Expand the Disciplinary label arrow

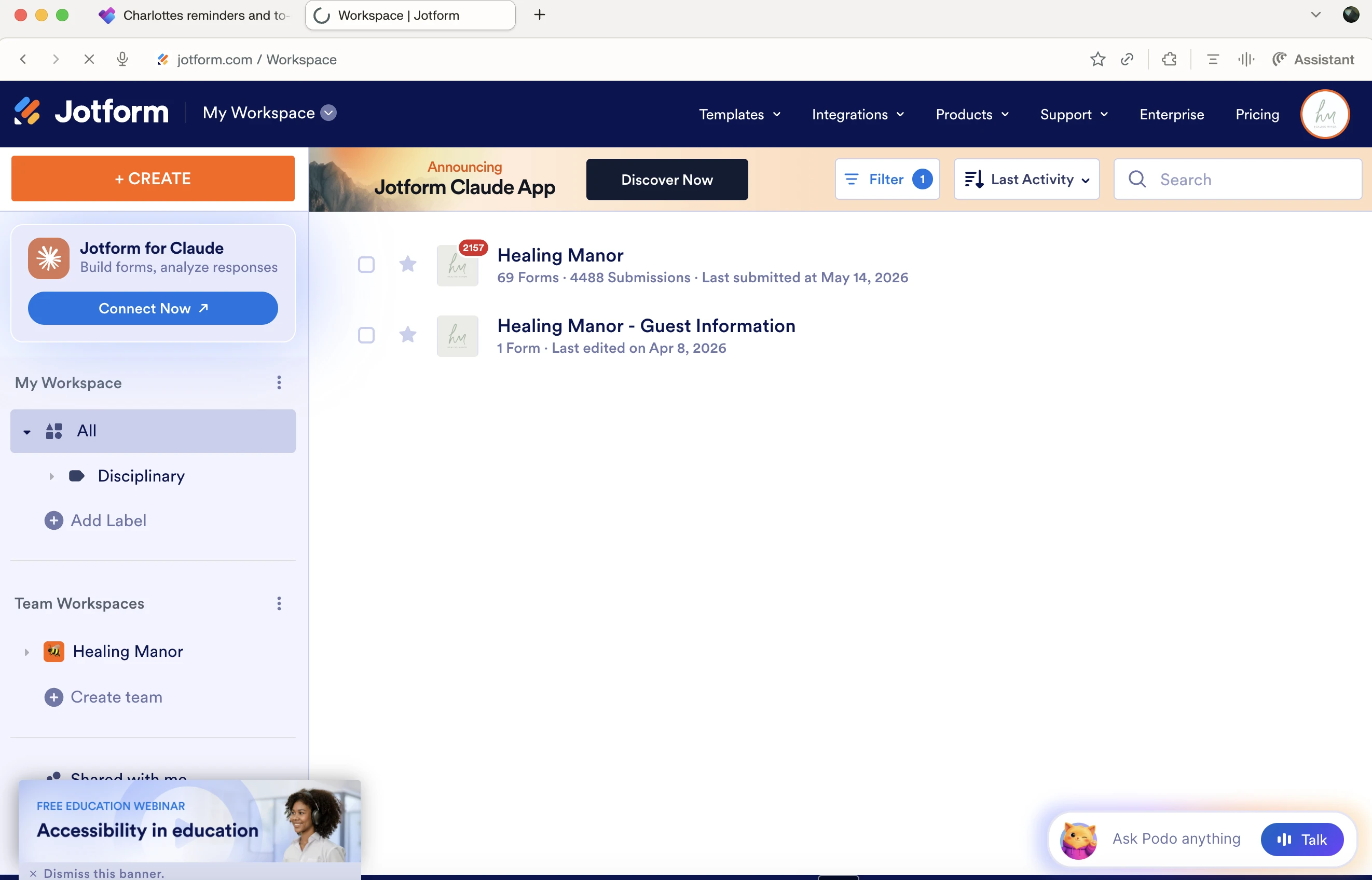[x=51, y=476]
